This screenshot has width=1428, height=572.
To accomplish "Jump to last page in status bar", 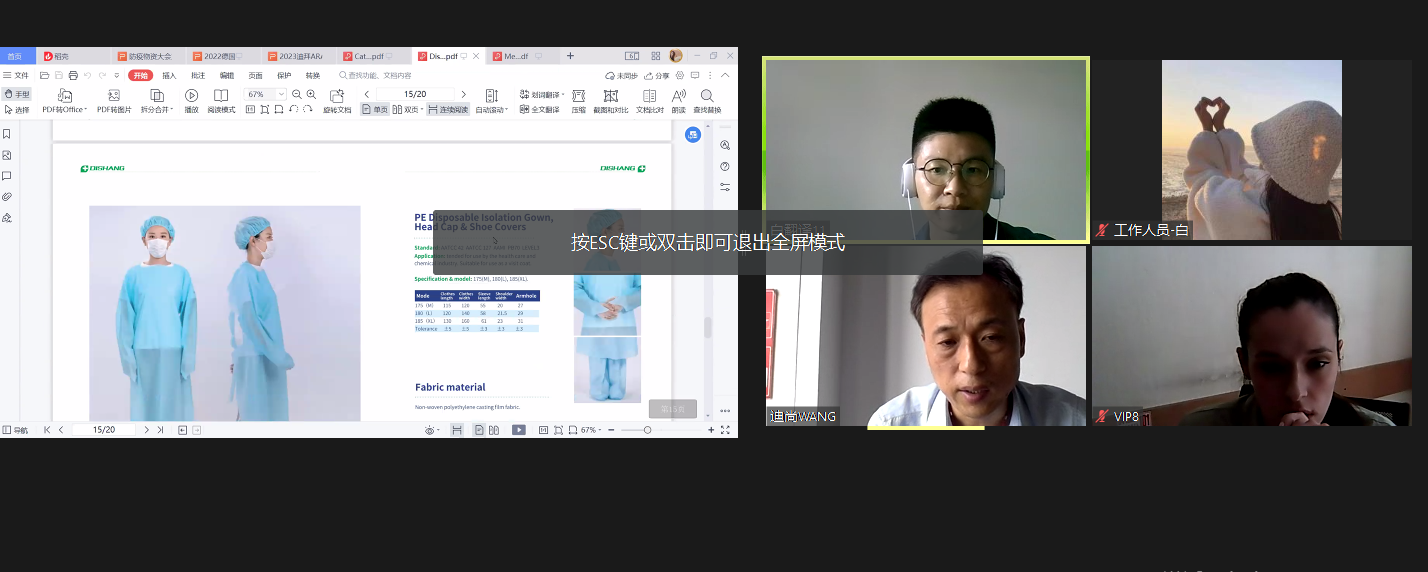I will [160, 430].
